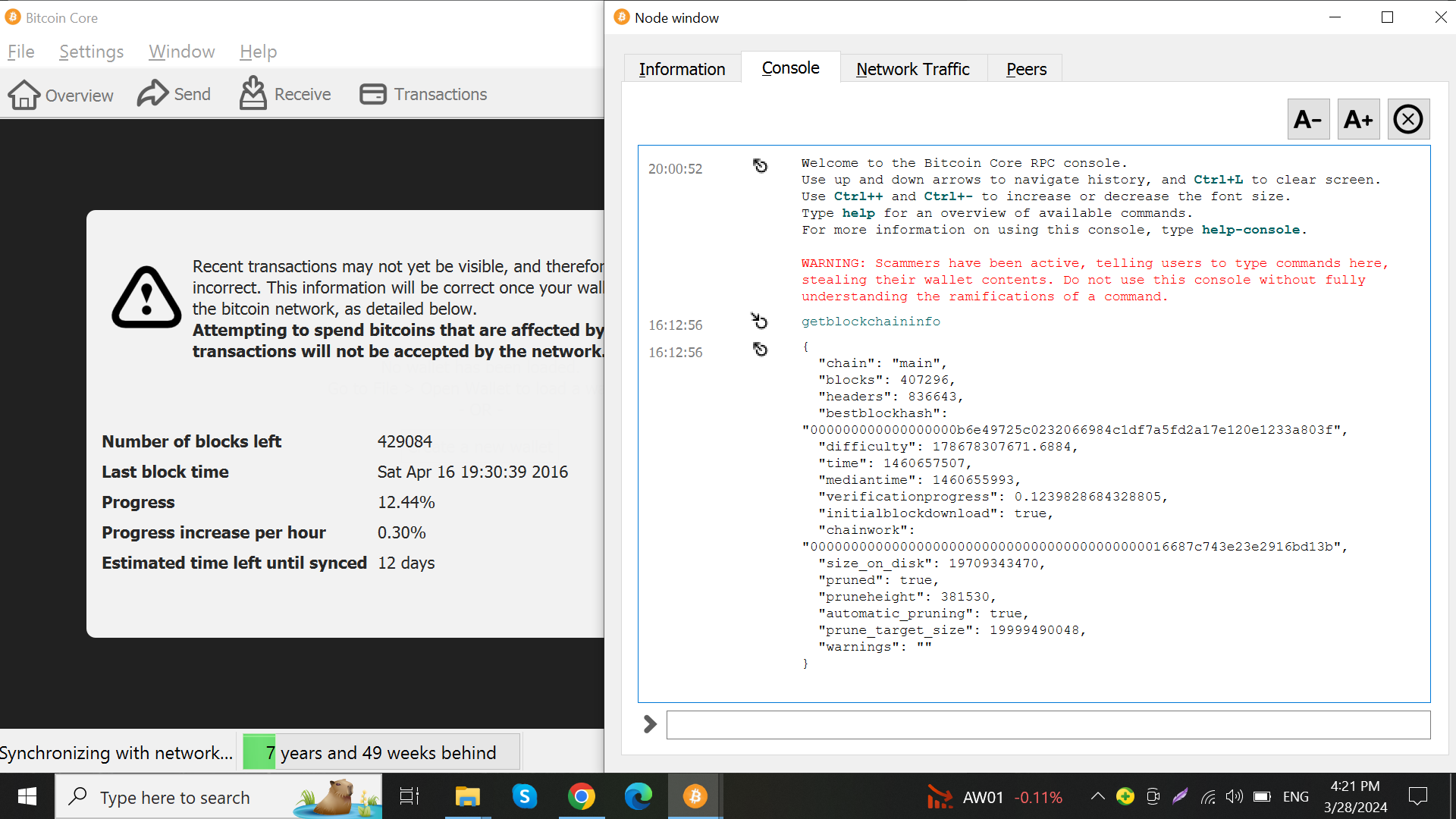
Task: Click the console prompt chevron icon
Action: pos(650,724)
